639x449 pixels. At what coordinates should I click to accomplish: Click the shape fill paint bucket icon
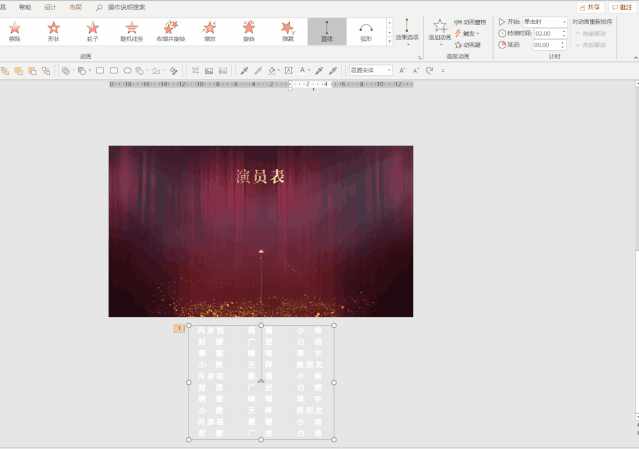click(272, 71)
